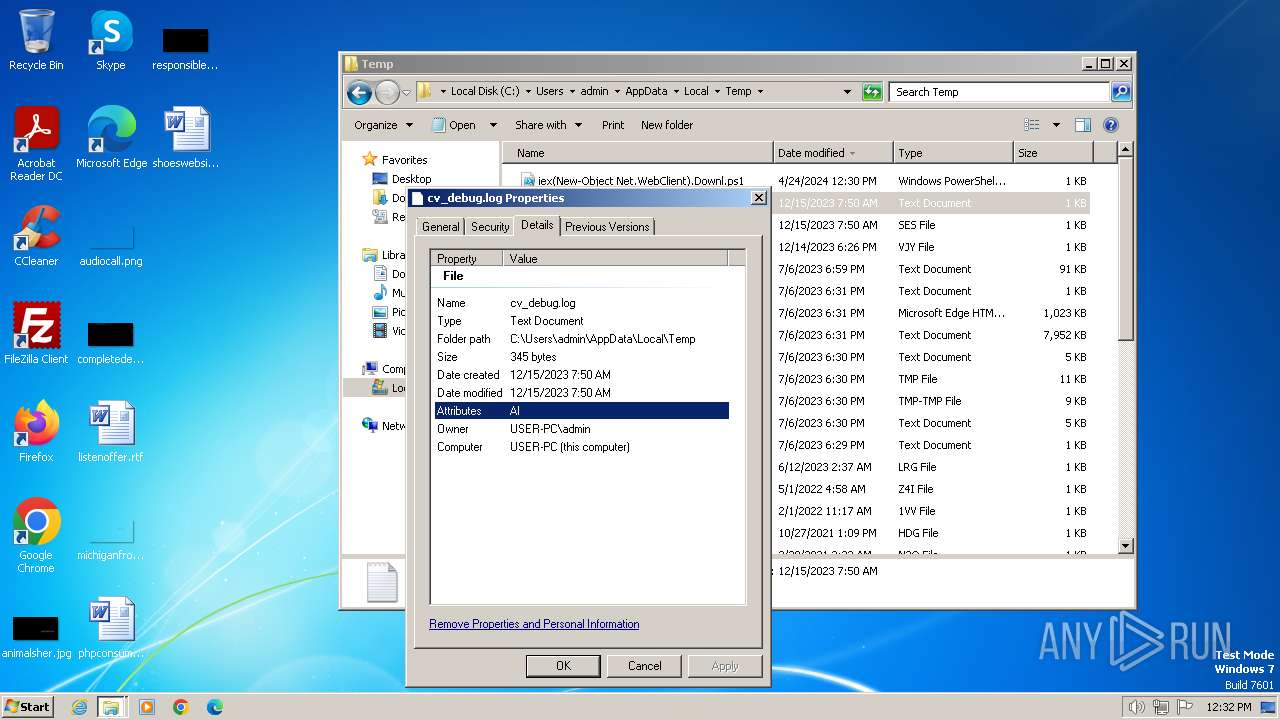The height and width of the screenshot is (720, 1280).
Task: Expand the AppData breadcrumb arrow
Action: pyautogui.click(x=675, y=91)
